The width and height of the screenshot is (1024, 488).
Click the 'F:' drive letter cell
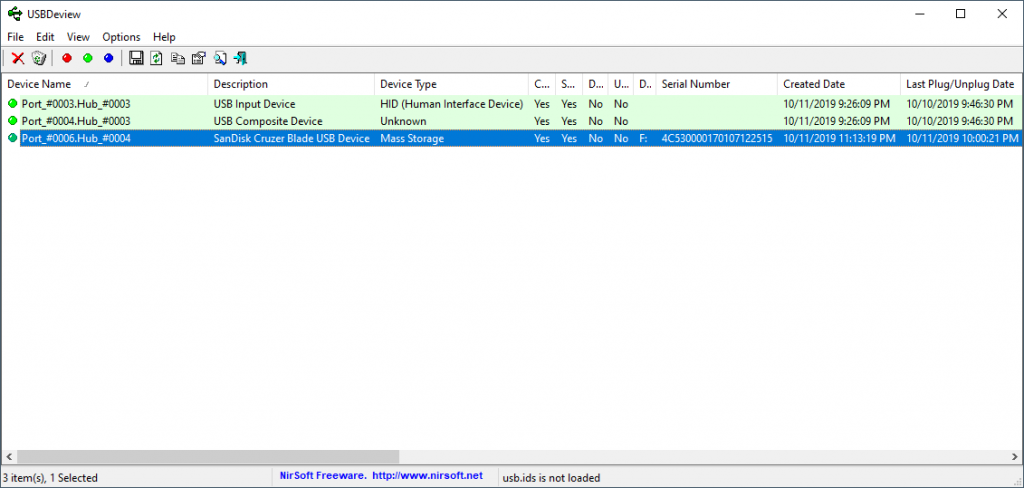point(643,138)
